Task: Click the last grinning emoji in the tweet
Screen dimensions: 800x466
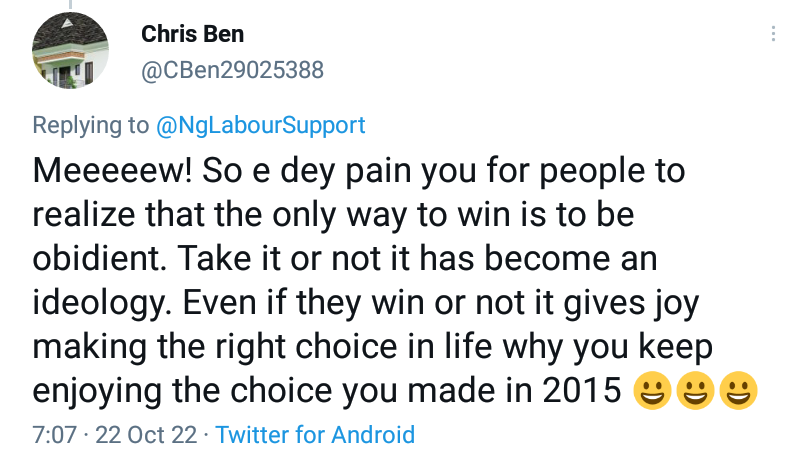Action: pyautogui.click(x=739, y=390)
